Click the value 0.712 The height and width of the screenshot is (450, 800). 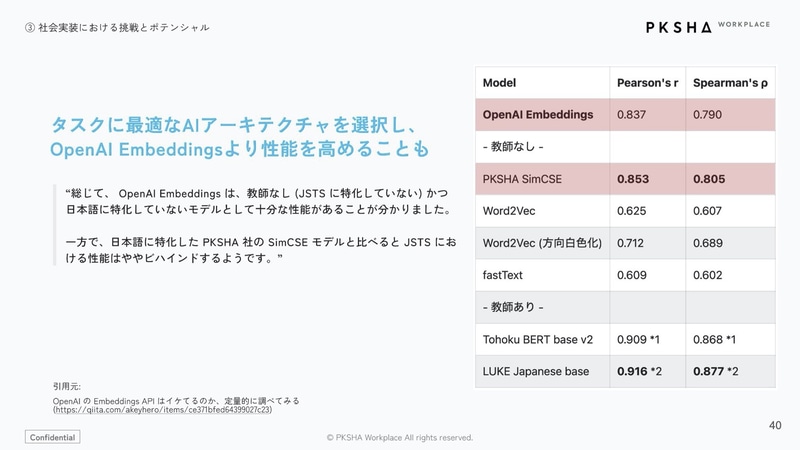[630, 243]
